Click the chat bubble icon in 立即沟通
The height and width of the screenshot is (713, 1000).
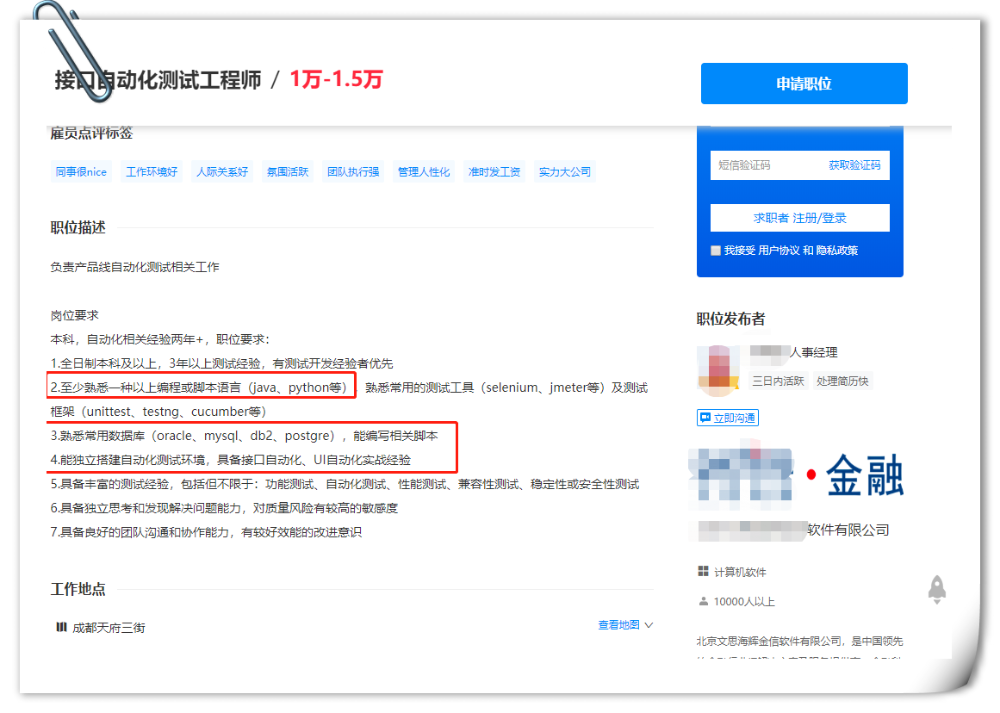705,418
